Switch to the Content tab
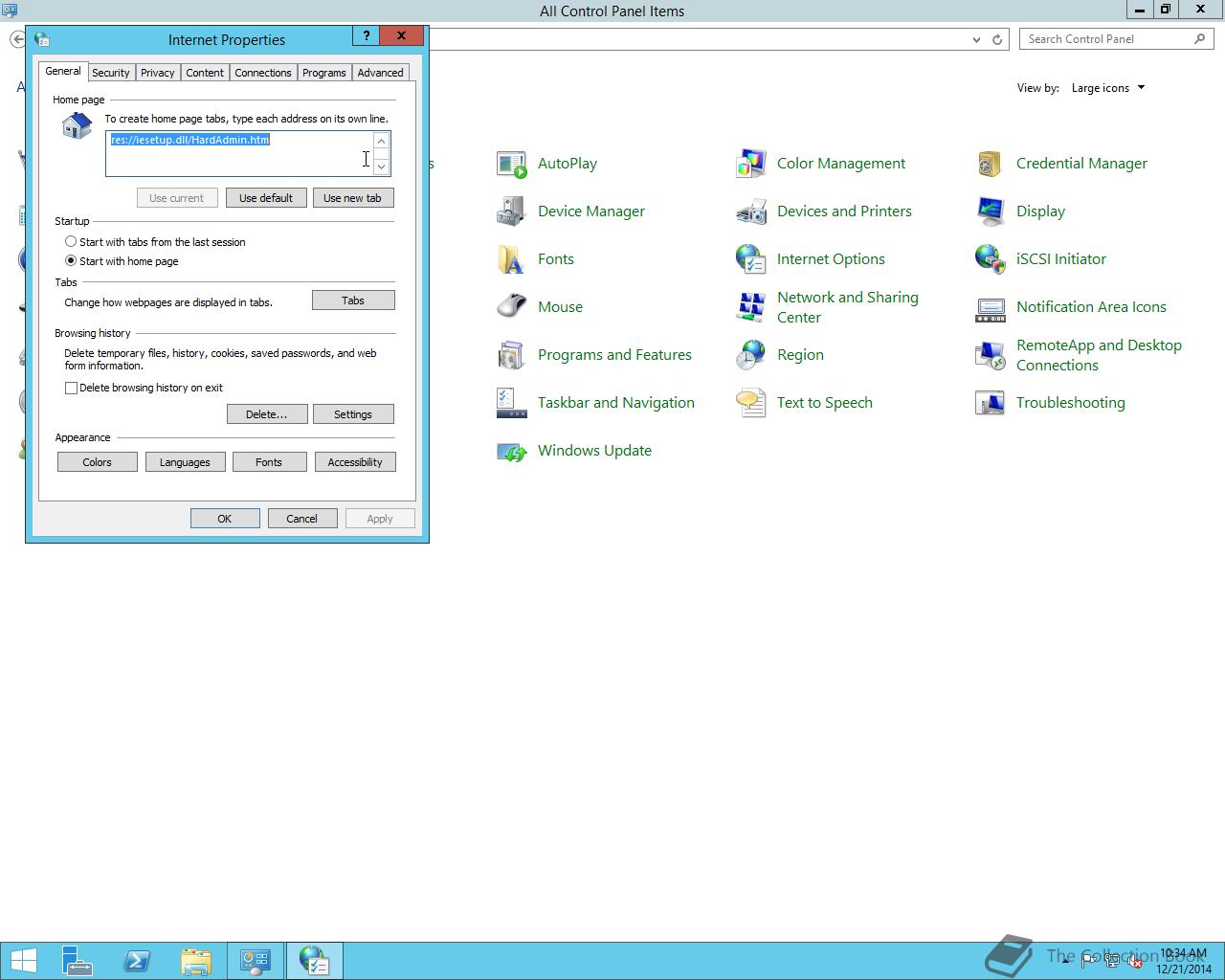 tap(205, 73)
